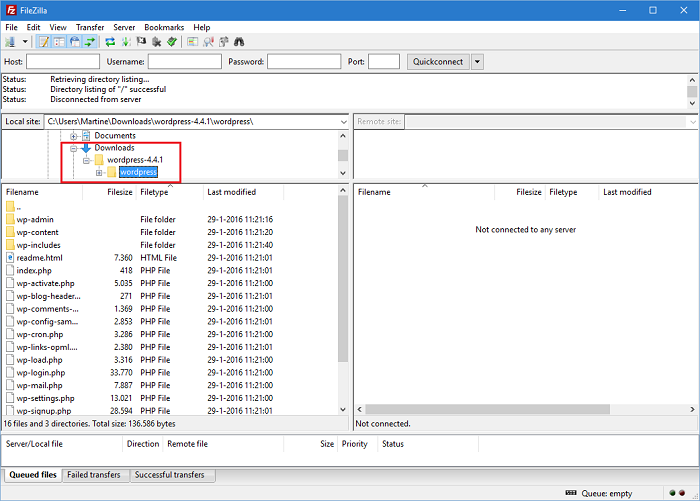Open the View menu
700x501 pixels.
(x=58, y=27)
